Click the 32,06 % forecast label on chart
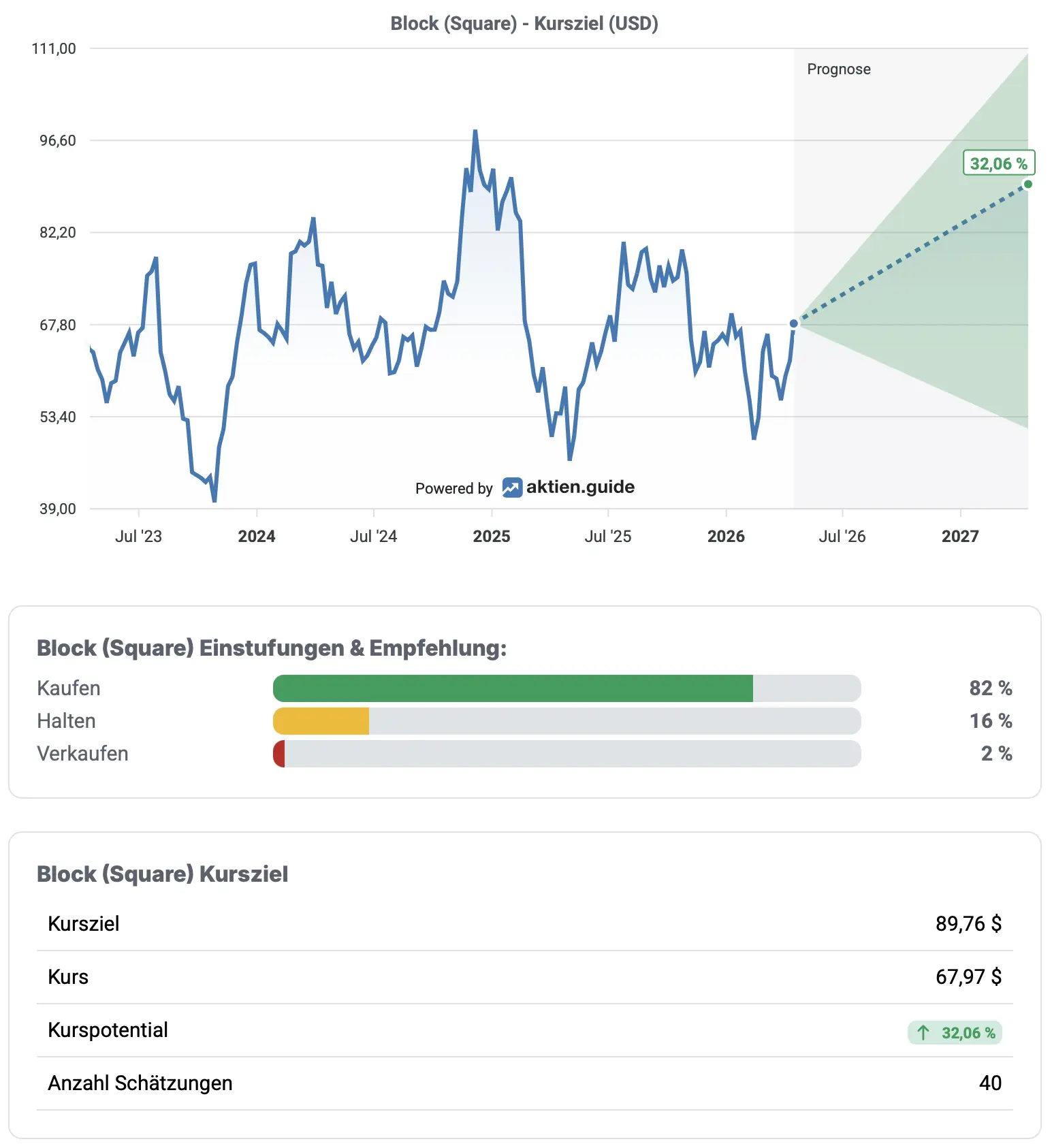This screenshot has height=1148, width=1052. coord(998,163)
